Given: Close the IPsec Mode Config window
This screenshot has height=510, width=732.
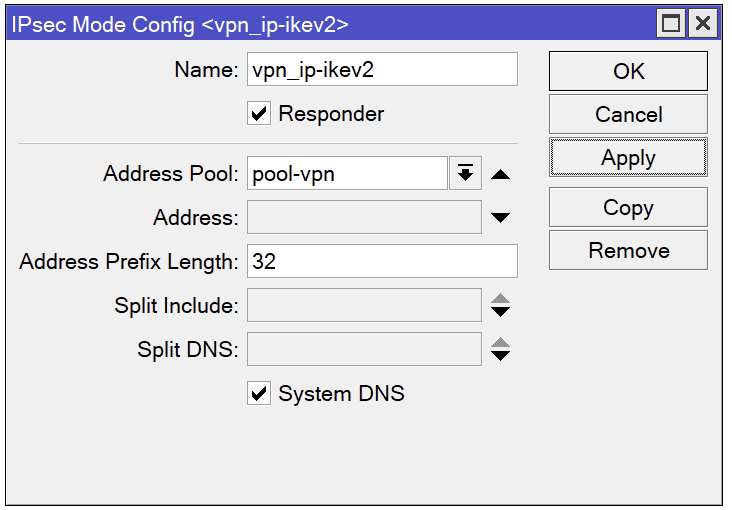Looking at the screenshot, I should point(703,23).
